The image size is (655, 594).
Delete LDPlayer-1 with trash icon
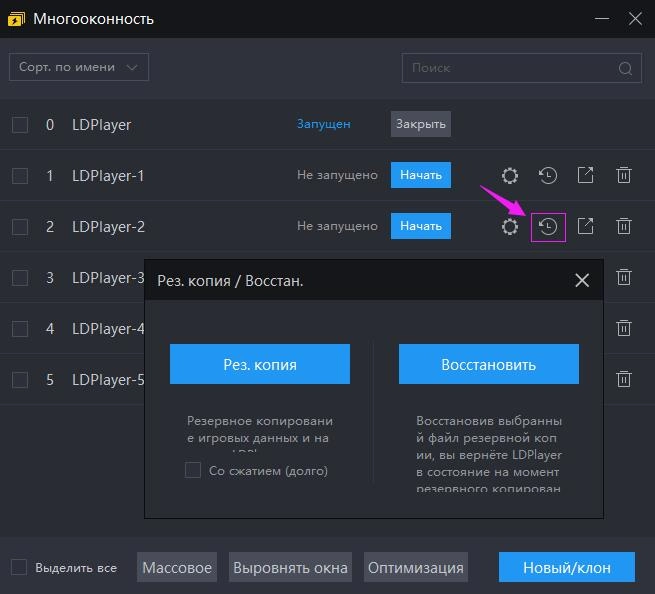tap(624, 176)
